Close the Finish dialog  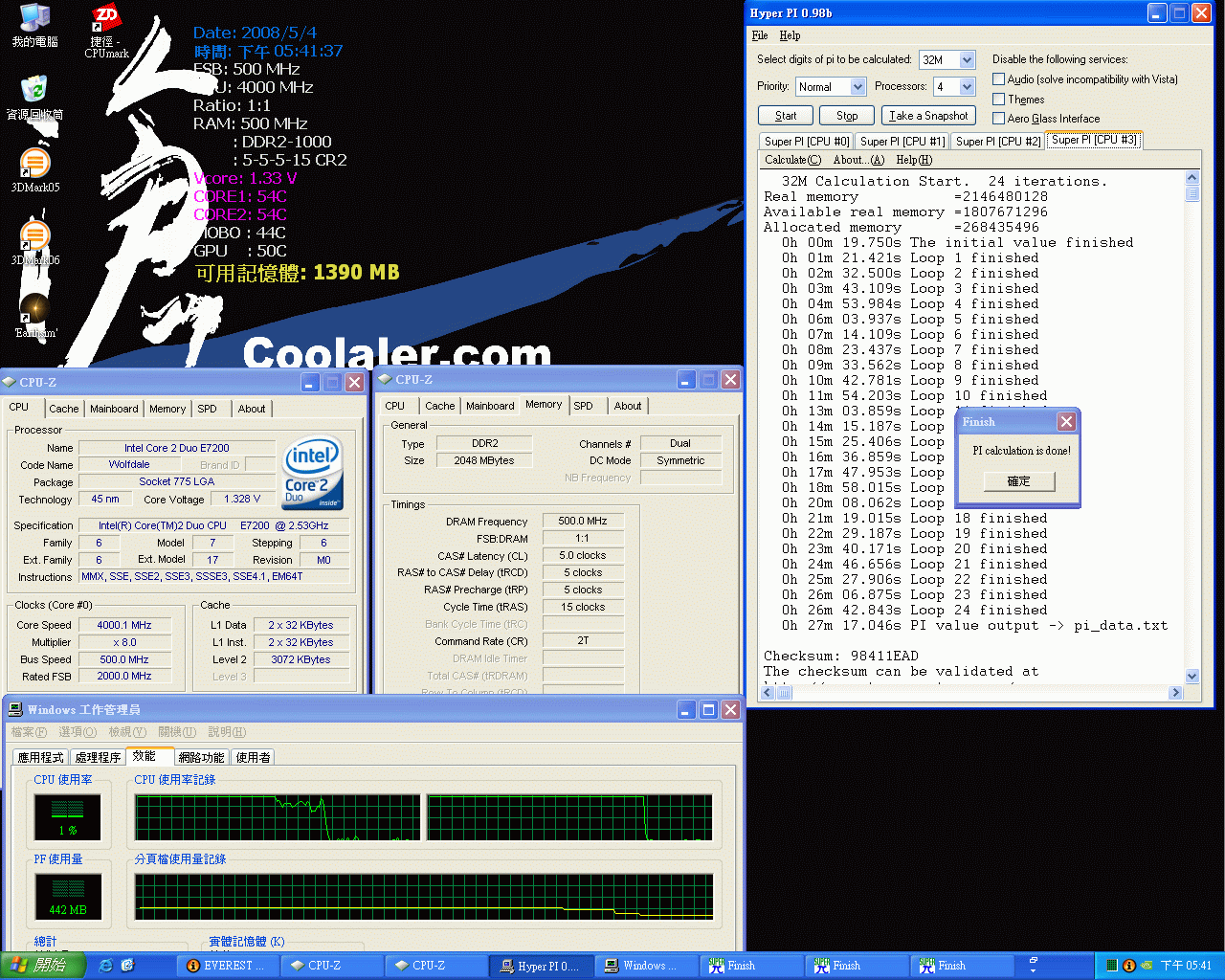(1066, 422)
